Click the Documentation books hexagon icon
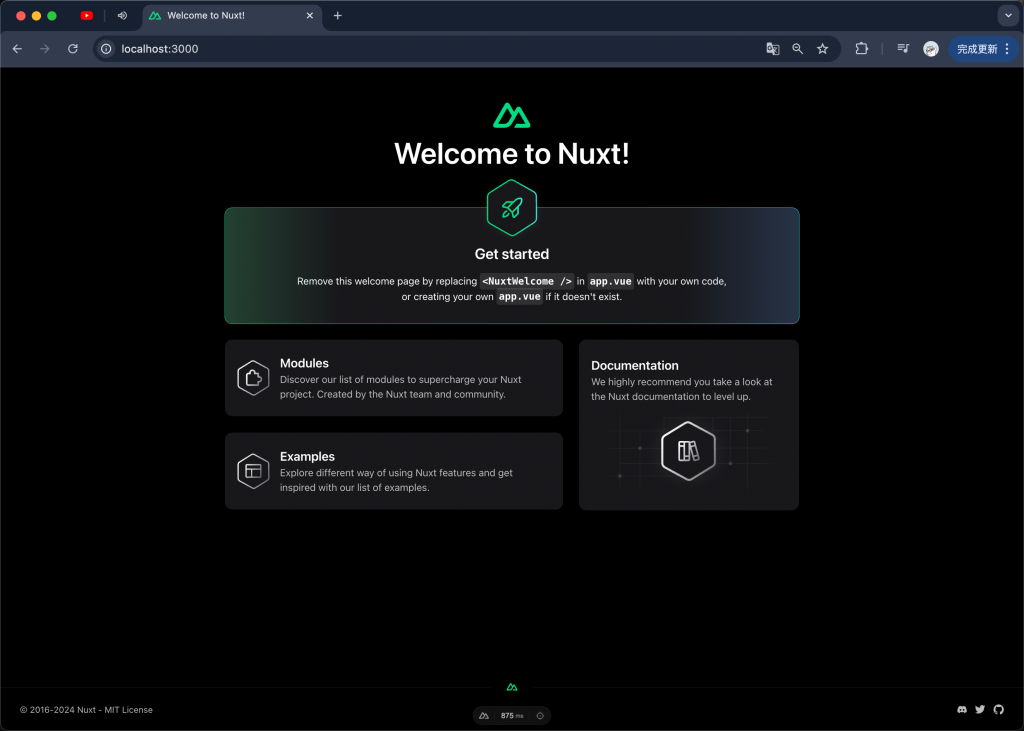The height and width of the screenshot is (731, 1024). coord(688,451)
